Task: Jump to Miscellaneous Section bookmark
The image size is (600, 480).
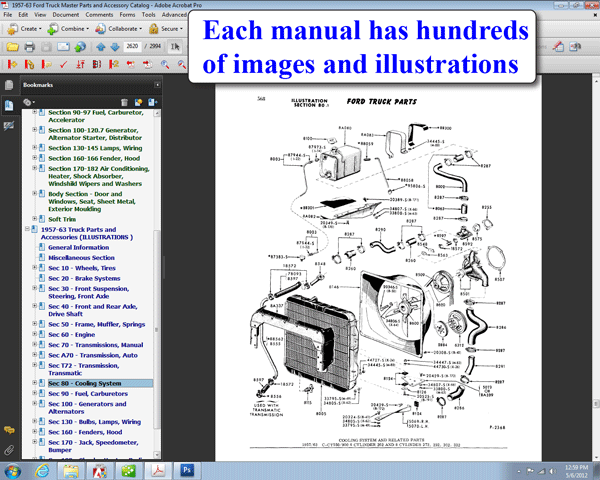Action: click(81, 258)
